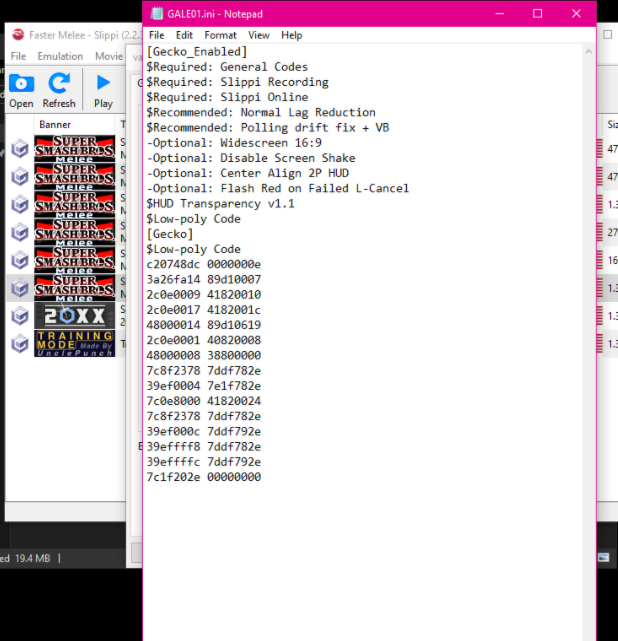The height and width of the screenshot is (641, 618).
Task: Click the [Gecko_Enabled] header line in Notepad
Action: click(197, 52)
